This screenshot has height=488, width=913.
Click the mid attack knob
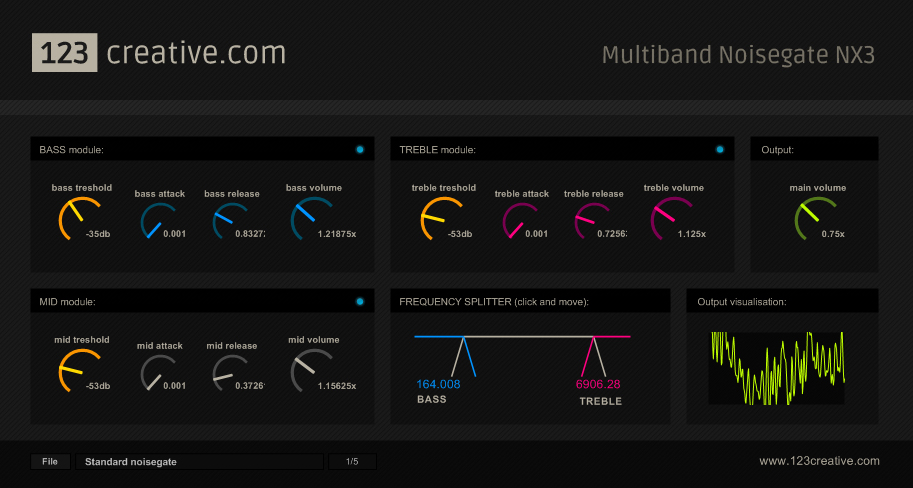coord(159,374)
